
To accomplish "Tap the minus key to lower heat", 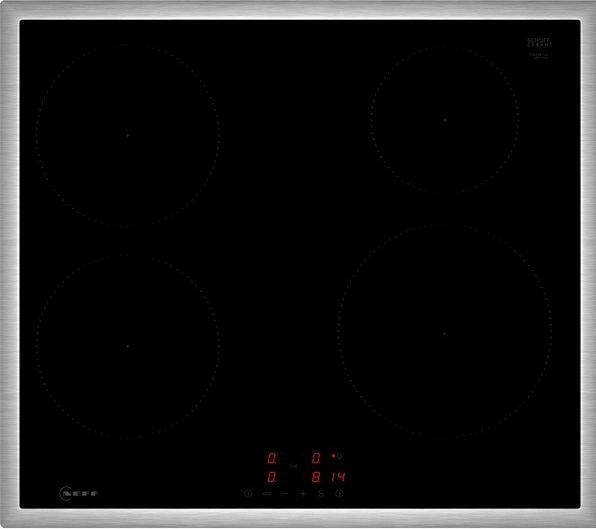I will click(284, 494).
